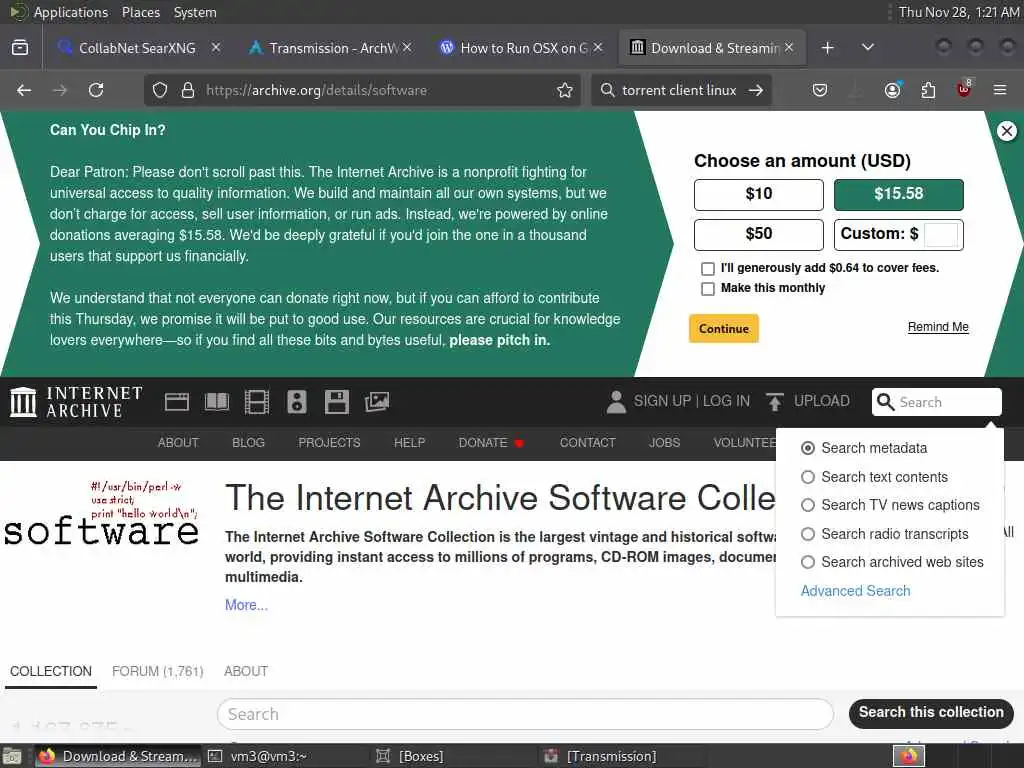
Task: Click the user avatar icon by Sign Up
Action: pyautogui.click(x=616, y=402)
